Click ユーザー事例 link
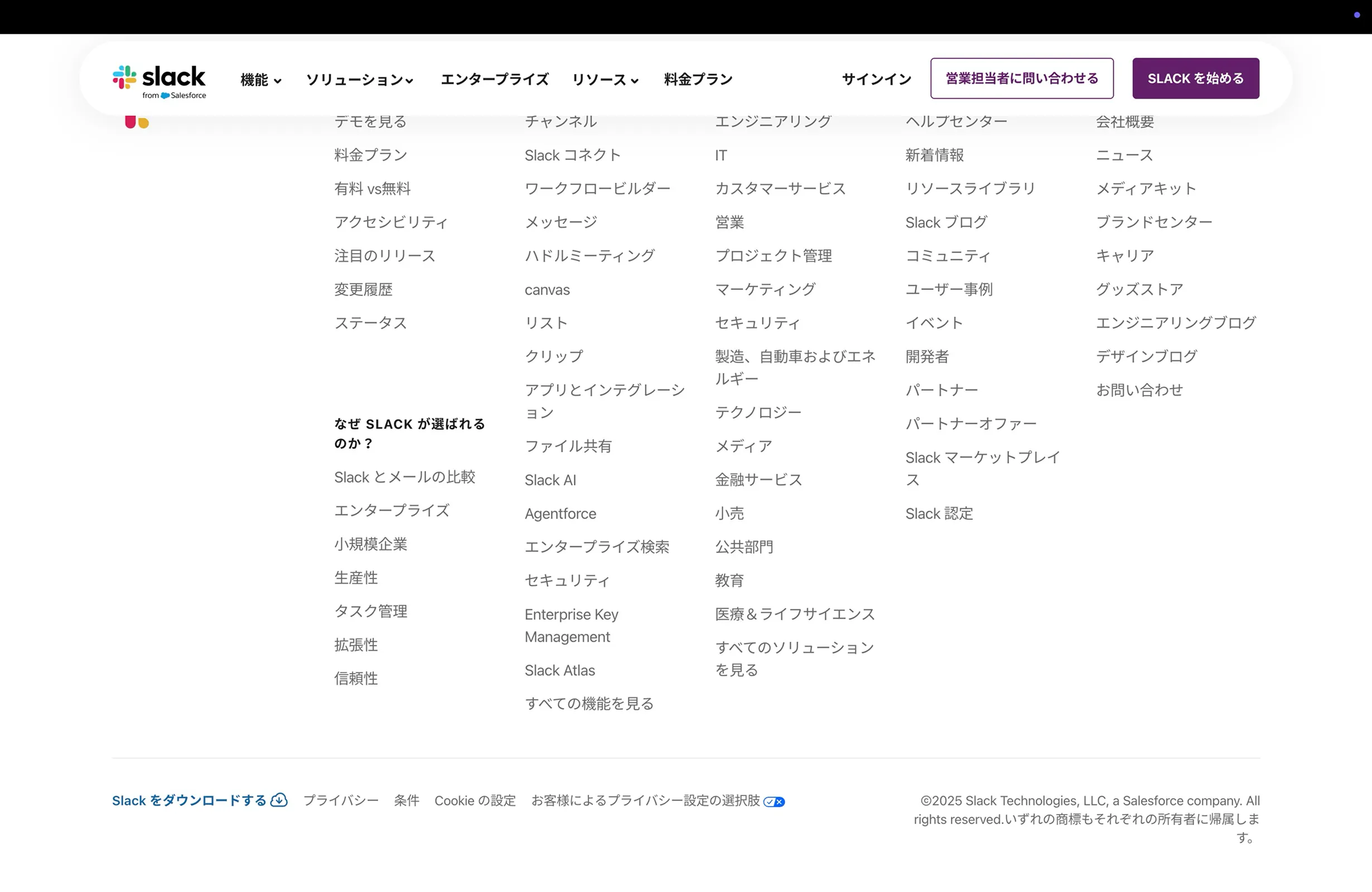The image size is (1372, 892). click(x=948, y=289)
